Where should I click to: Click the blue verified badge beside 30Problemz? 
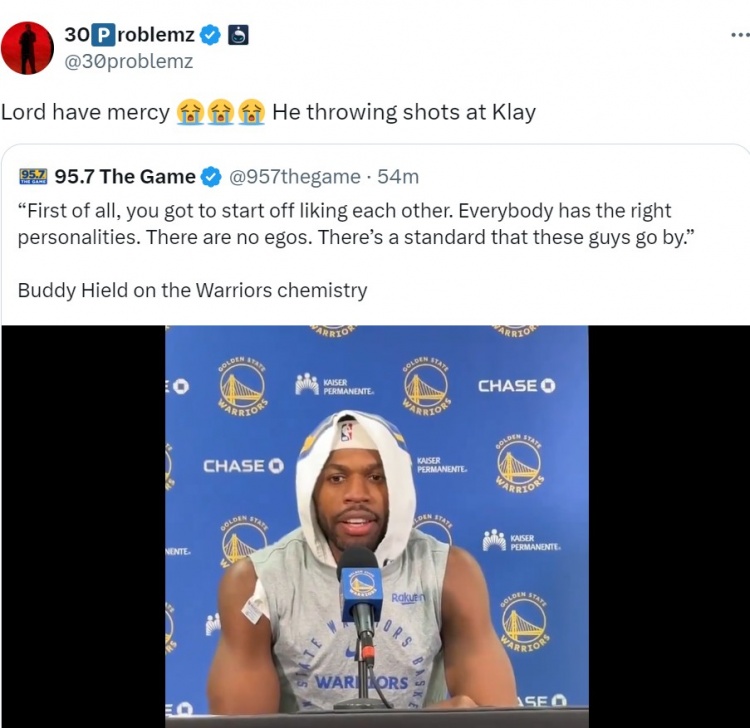[210, 35]
